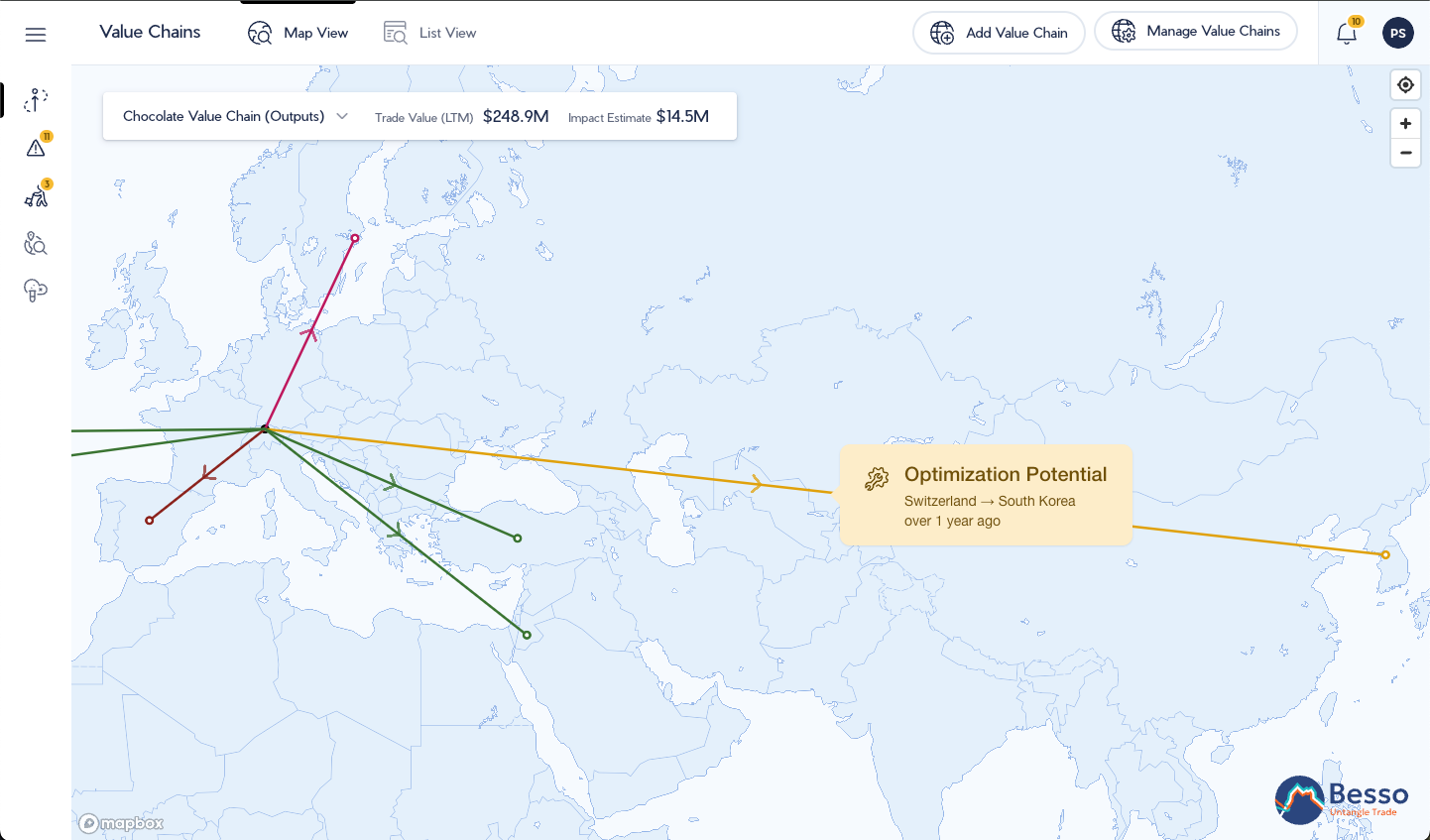The width and height of the screenshot is (1430, 840).
Task: Open the cloud signpost icon in sidebar
Action: pyautogui.click(x=36, y=290)
